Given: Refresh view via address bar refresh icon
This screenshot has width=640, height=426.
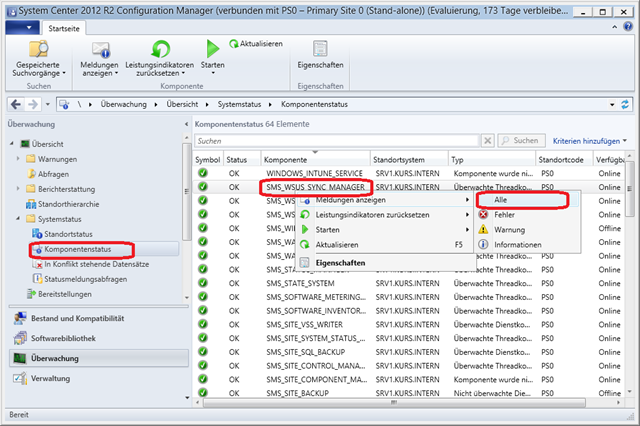Looking at the screenshot, I should (x=625, y=104).
